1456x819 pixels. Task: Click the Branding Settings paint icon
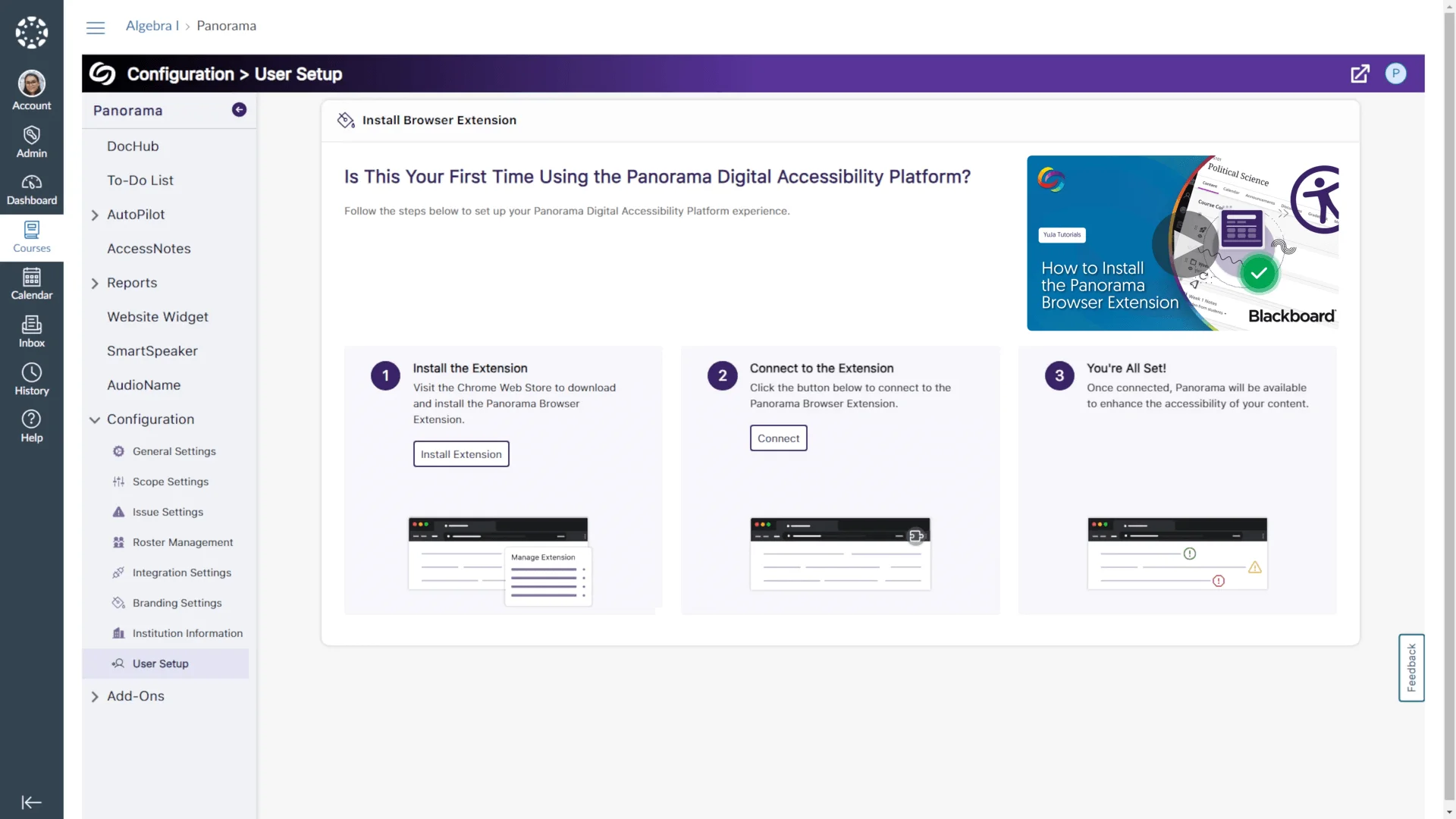coord(118,603)
